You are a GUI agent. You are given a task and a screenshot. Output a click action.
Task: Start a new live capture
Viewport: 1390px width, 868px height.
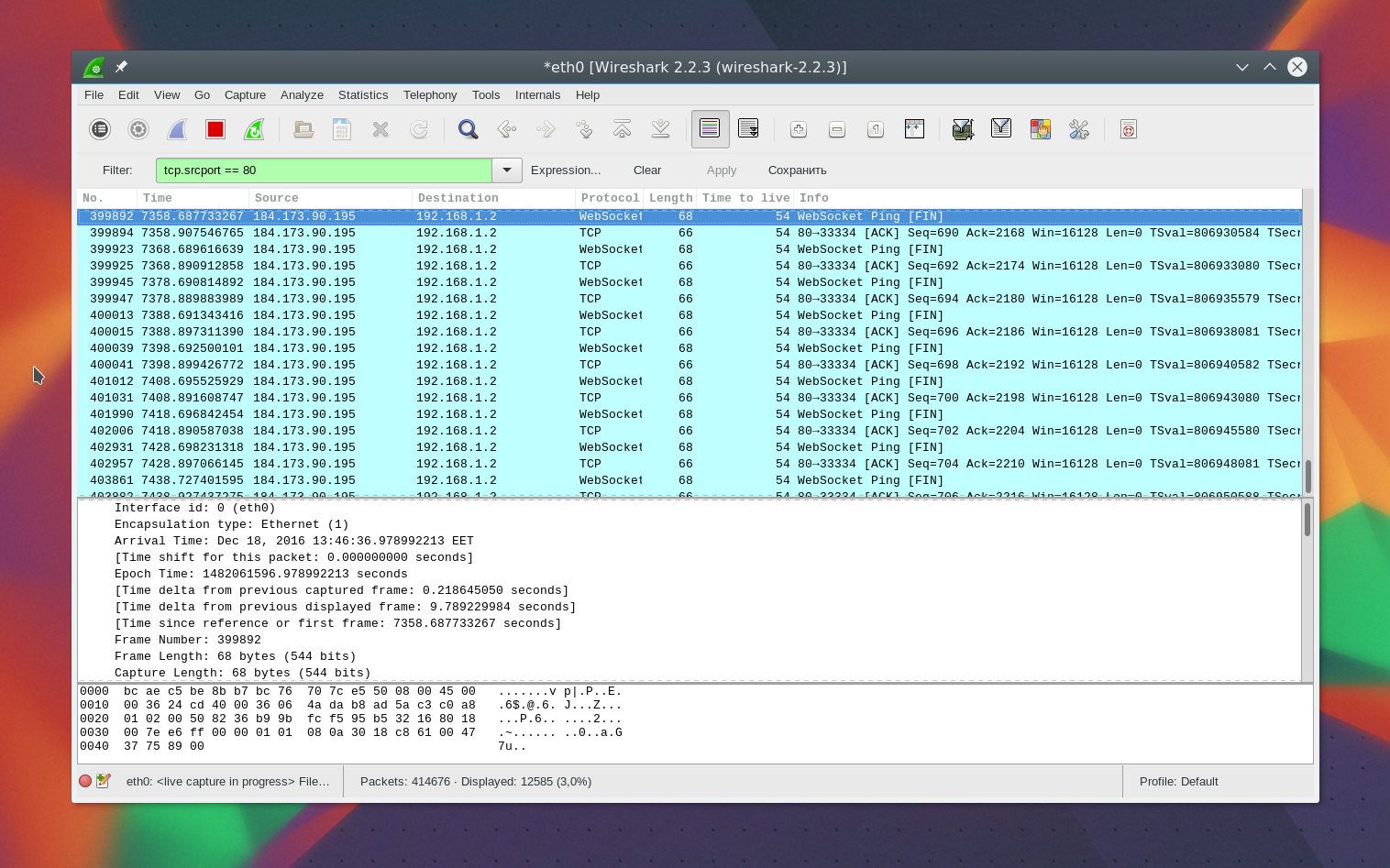(x=176, y=128)
